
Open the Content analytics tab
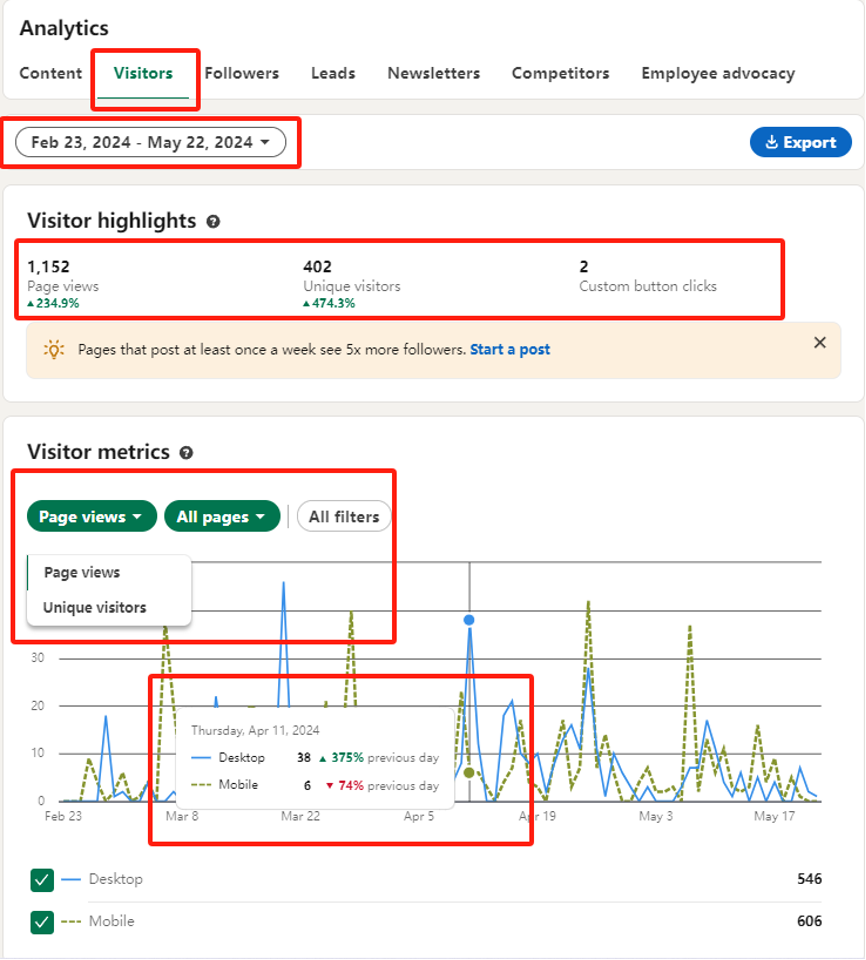[50, 73]
